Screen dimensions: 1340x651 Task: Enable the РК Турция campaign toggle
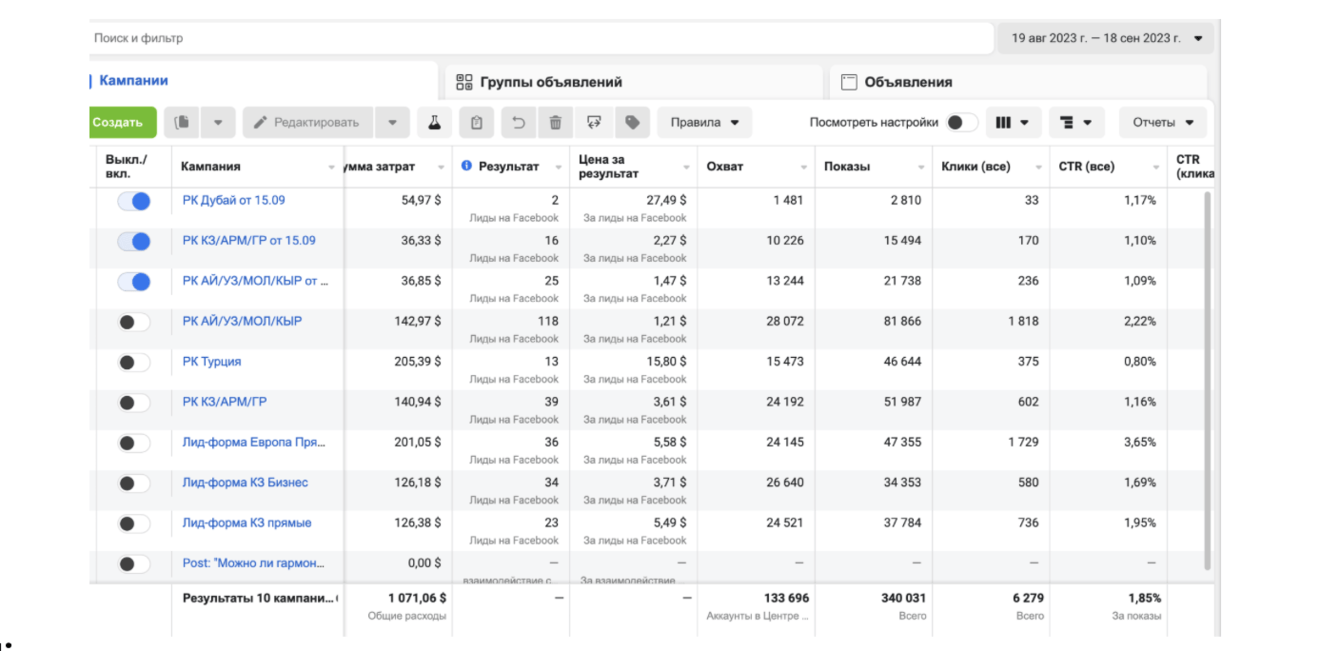(134, 362)
